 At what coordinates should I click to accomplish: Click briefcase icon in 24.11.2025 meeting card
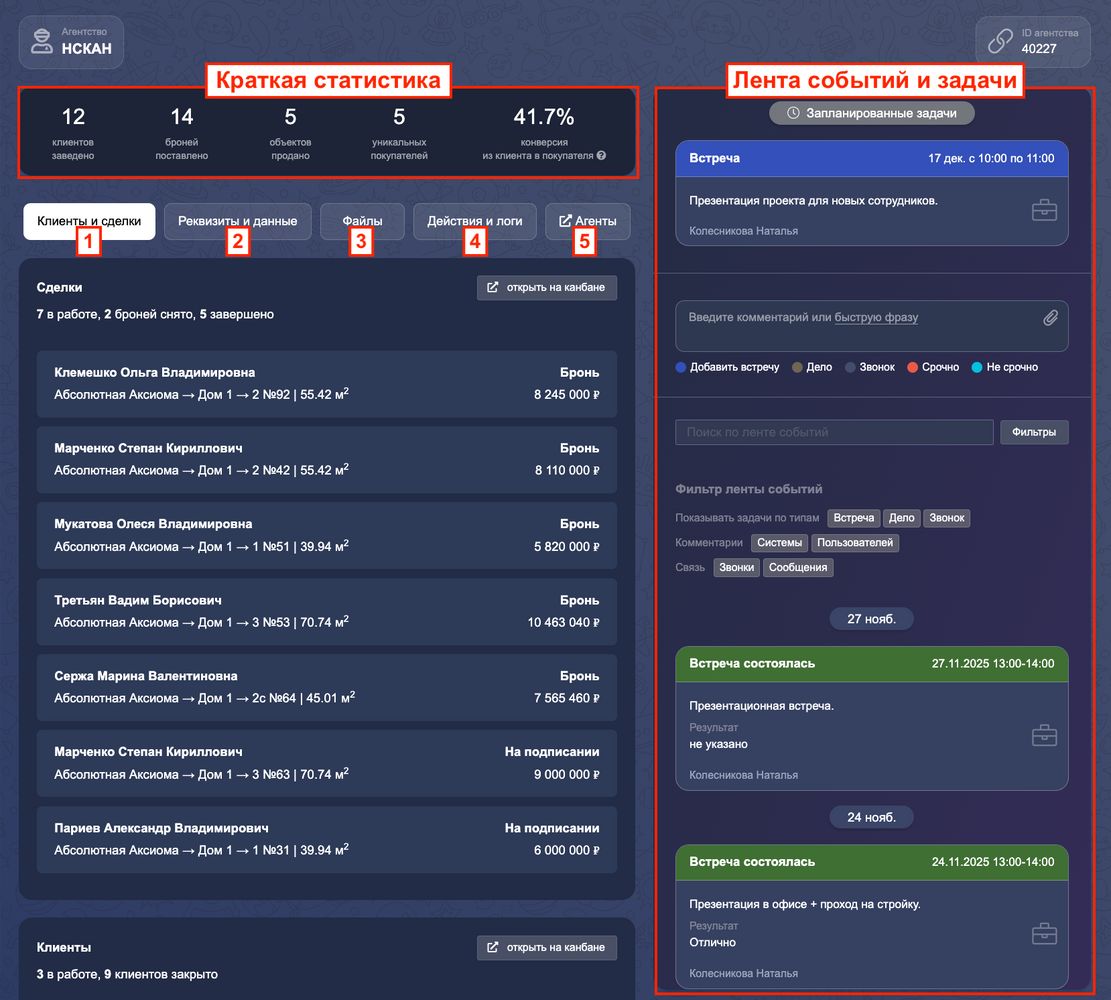coord(1044,934)
